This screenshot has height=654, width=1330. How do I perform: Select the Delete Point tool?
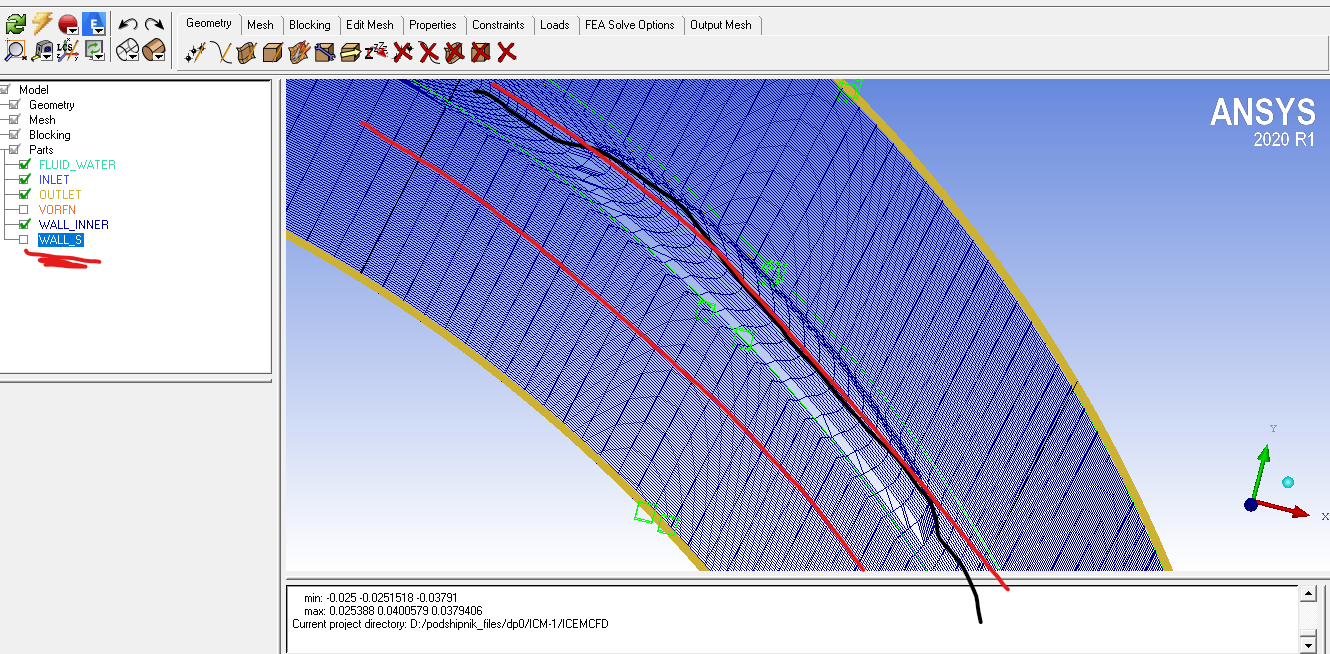(x=403, y=51)
